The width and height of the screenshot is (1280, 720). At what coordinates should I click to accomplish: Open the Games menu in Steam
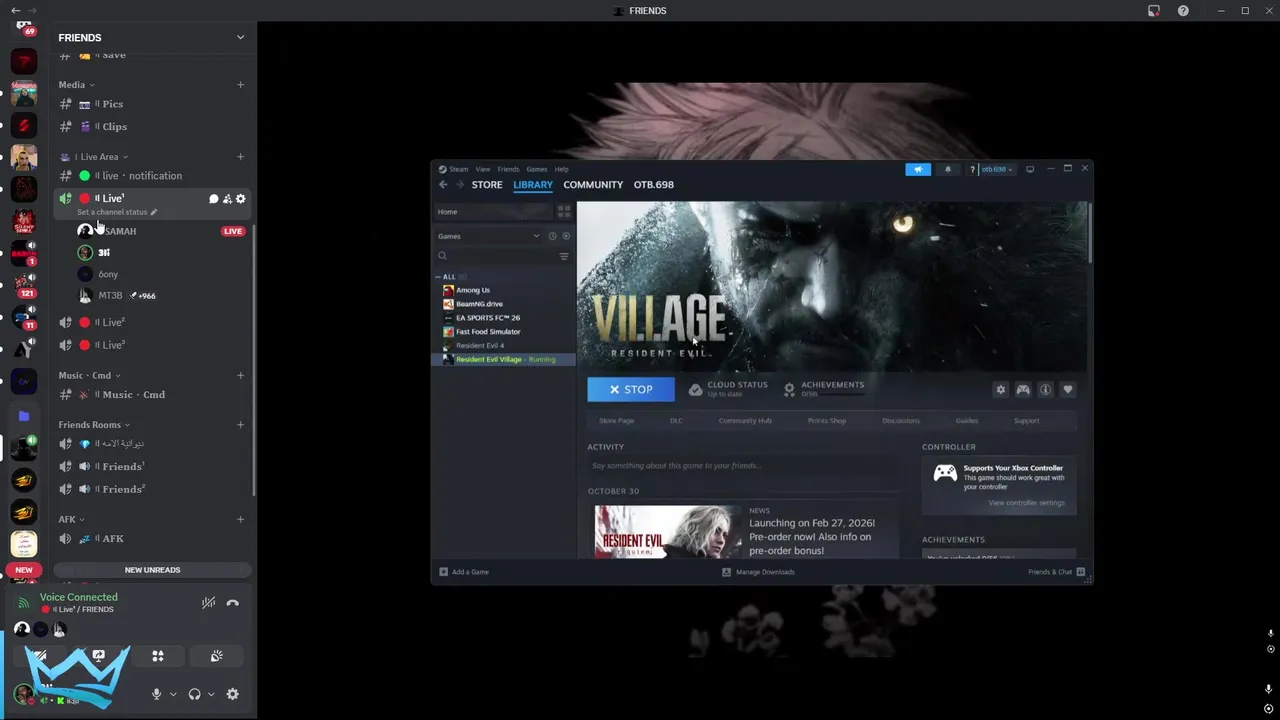(x=537, y=169)
